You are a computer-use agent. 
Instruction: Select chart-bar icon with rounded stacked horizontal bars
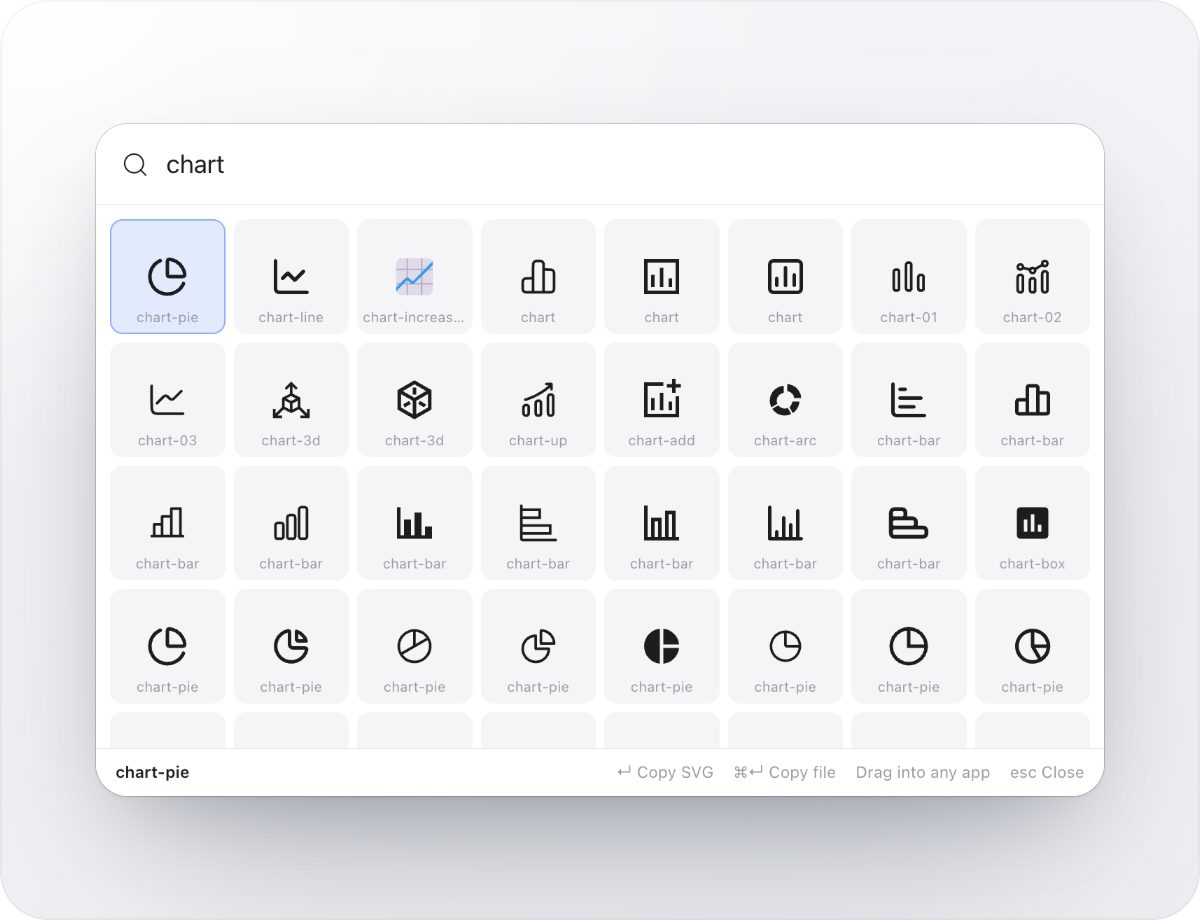(x=908, y=523)
